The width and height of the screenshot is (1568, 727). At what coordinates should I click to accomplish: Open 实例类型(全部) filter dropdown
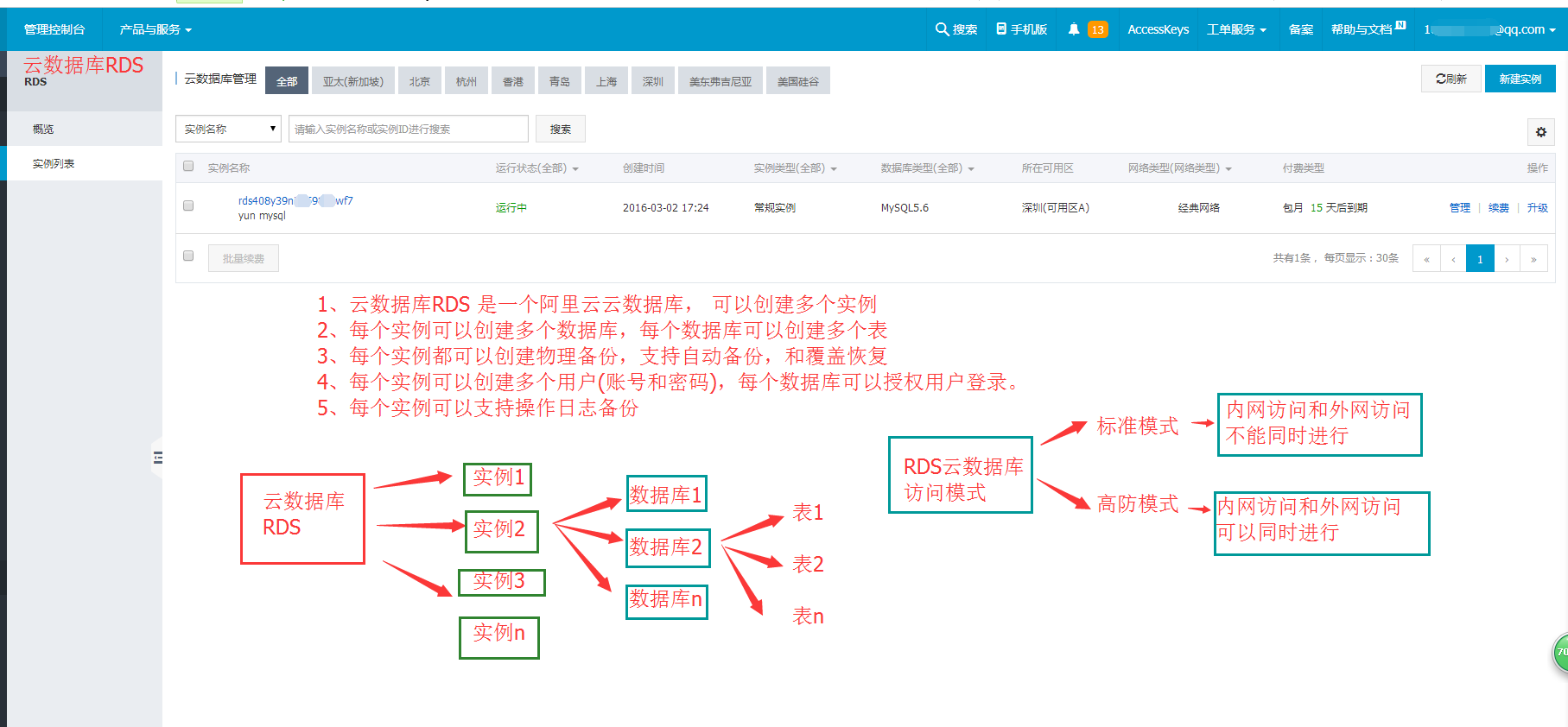pos(796,168)
